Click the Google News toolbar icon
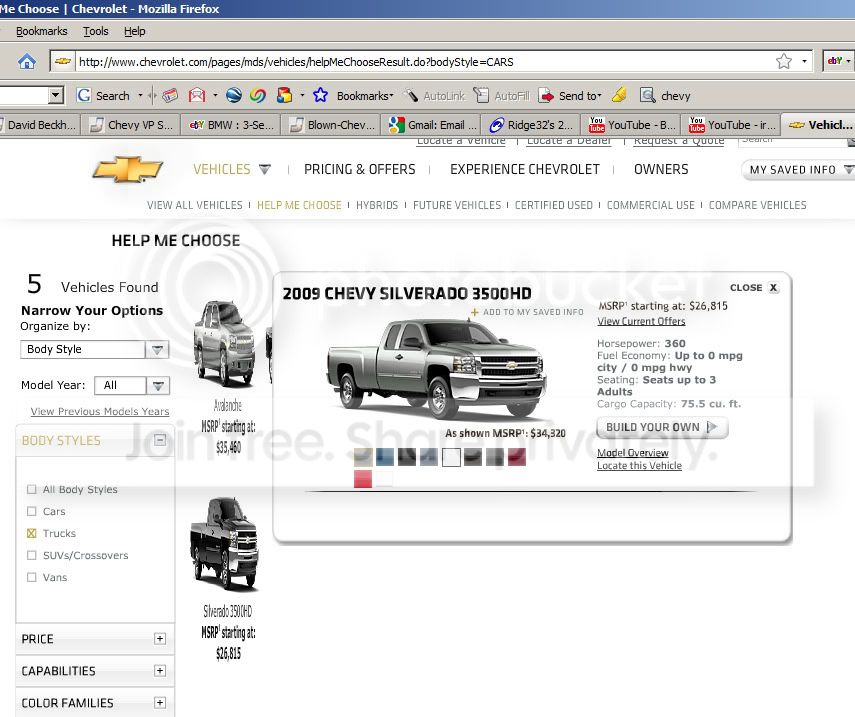 [170, 95]
